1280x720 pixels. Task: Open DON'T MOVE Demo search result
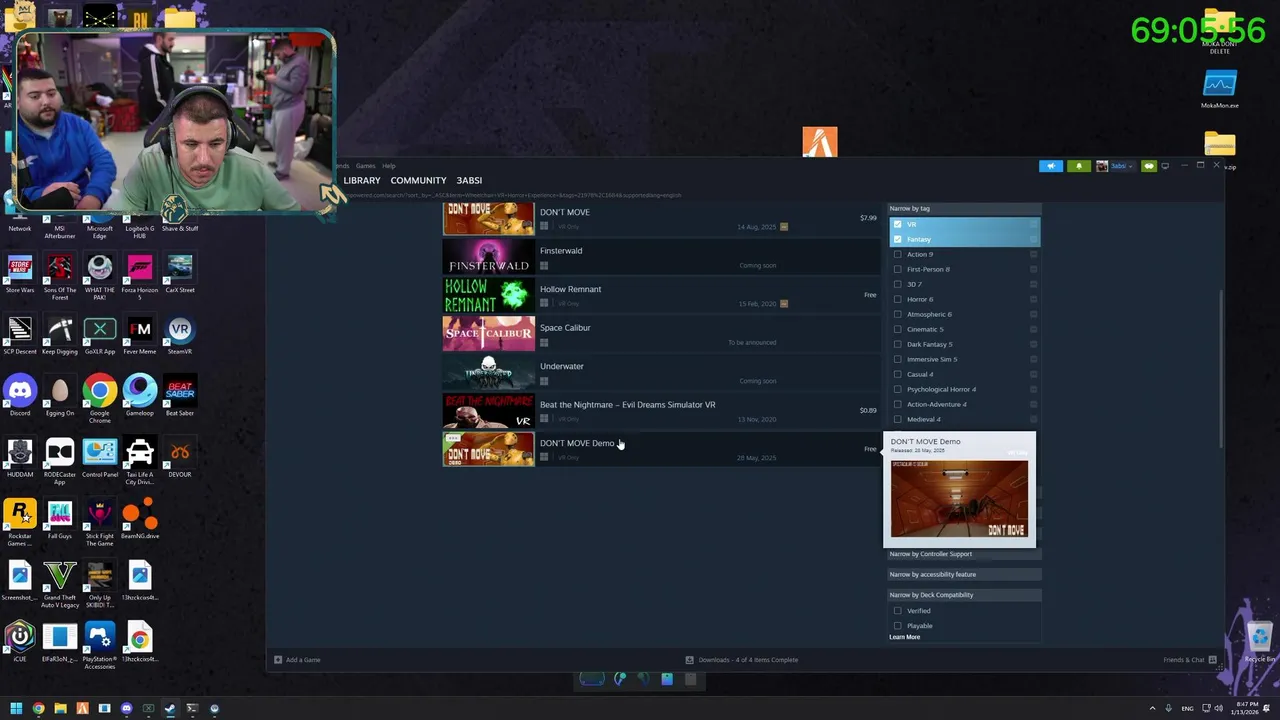click(661, 449)
